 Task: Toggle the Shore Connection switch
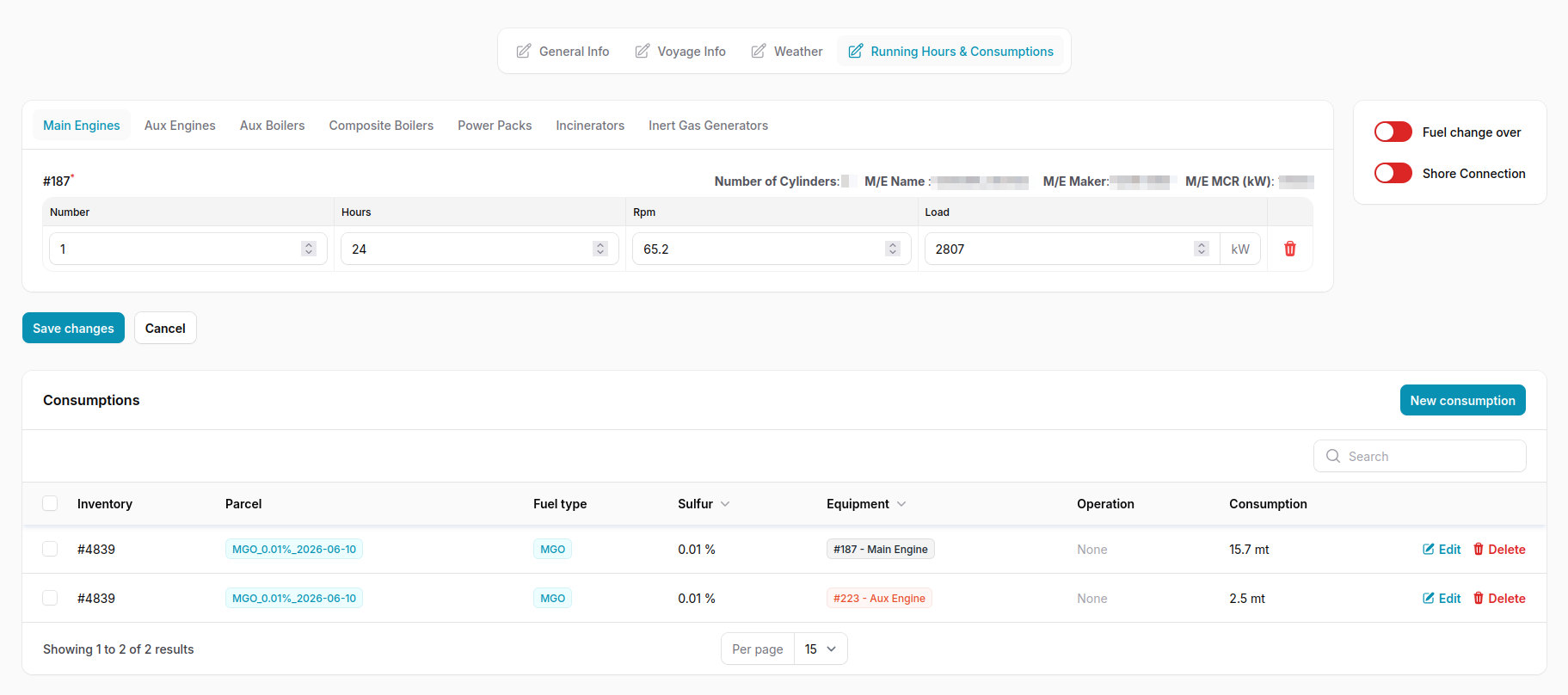point(1393,173)
